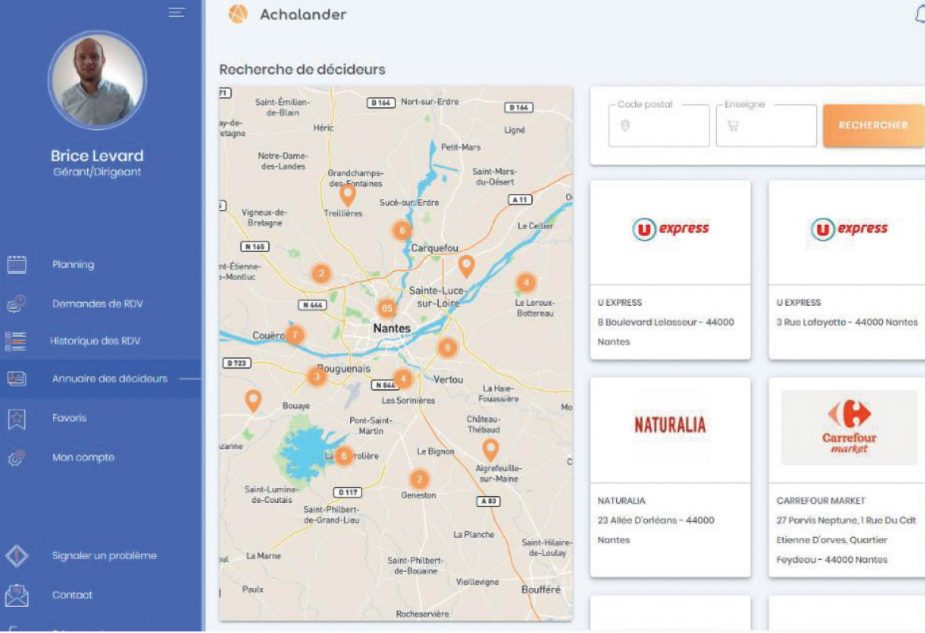
Task: Click CARREFOUR MARKET card title
Action: click(x=821, y=501)
